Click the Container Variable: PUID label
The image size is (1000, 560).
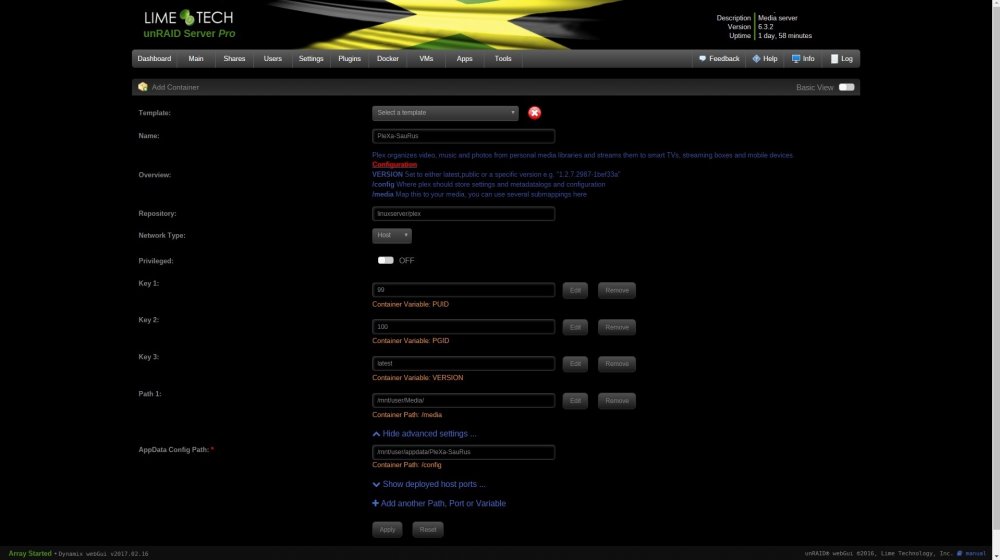click(411, 304)
